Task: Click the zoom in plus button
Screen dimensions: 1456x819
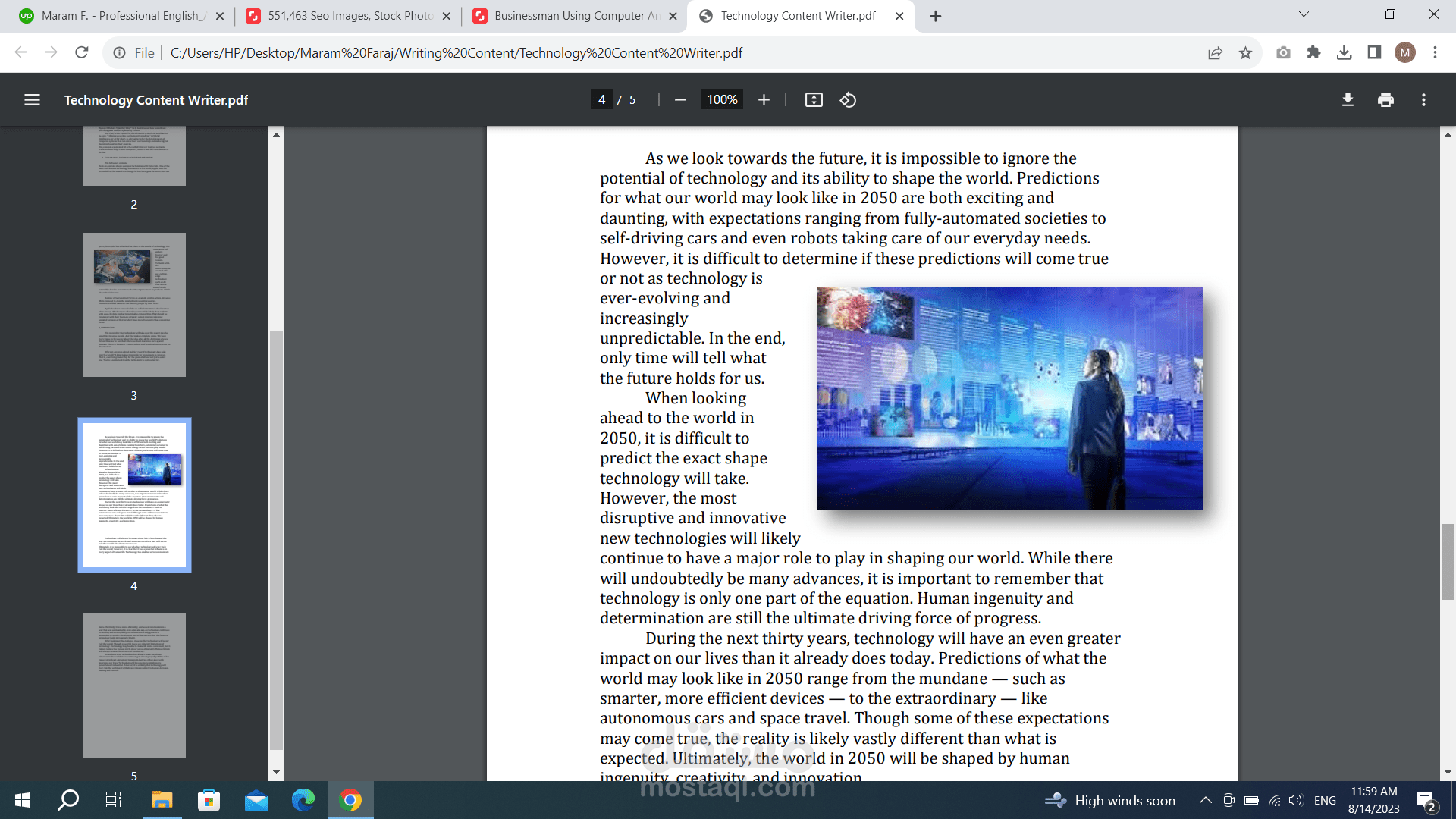Action: coord(764,100)
